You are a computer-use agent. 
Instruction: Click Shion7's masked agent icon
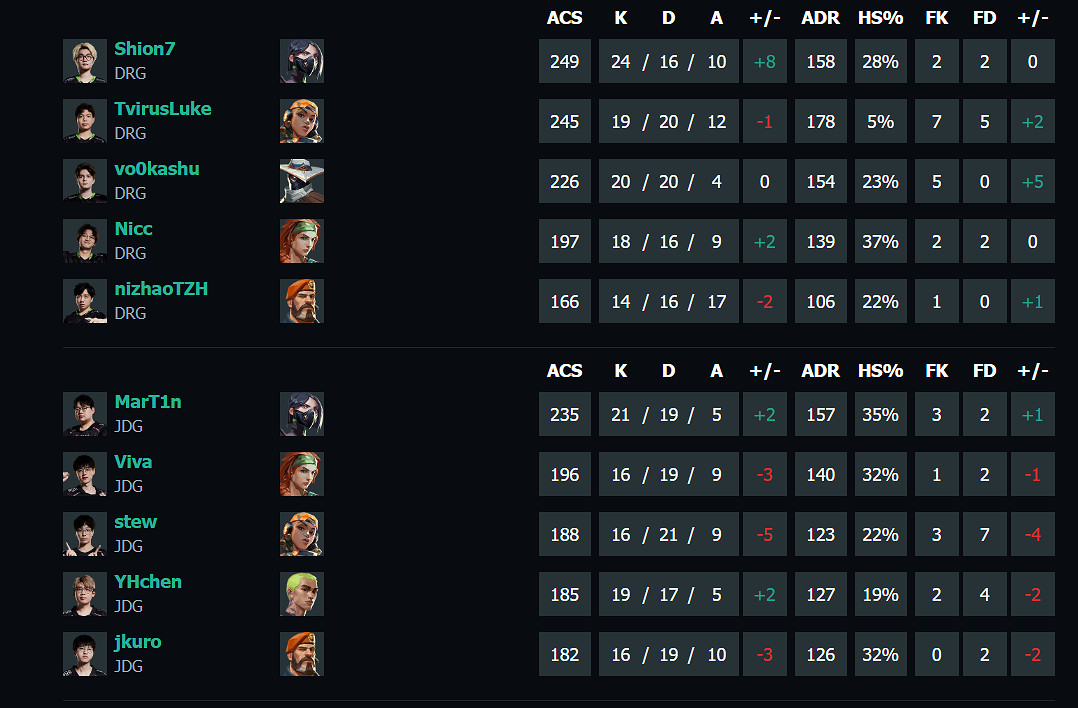(x=301, y=61)
